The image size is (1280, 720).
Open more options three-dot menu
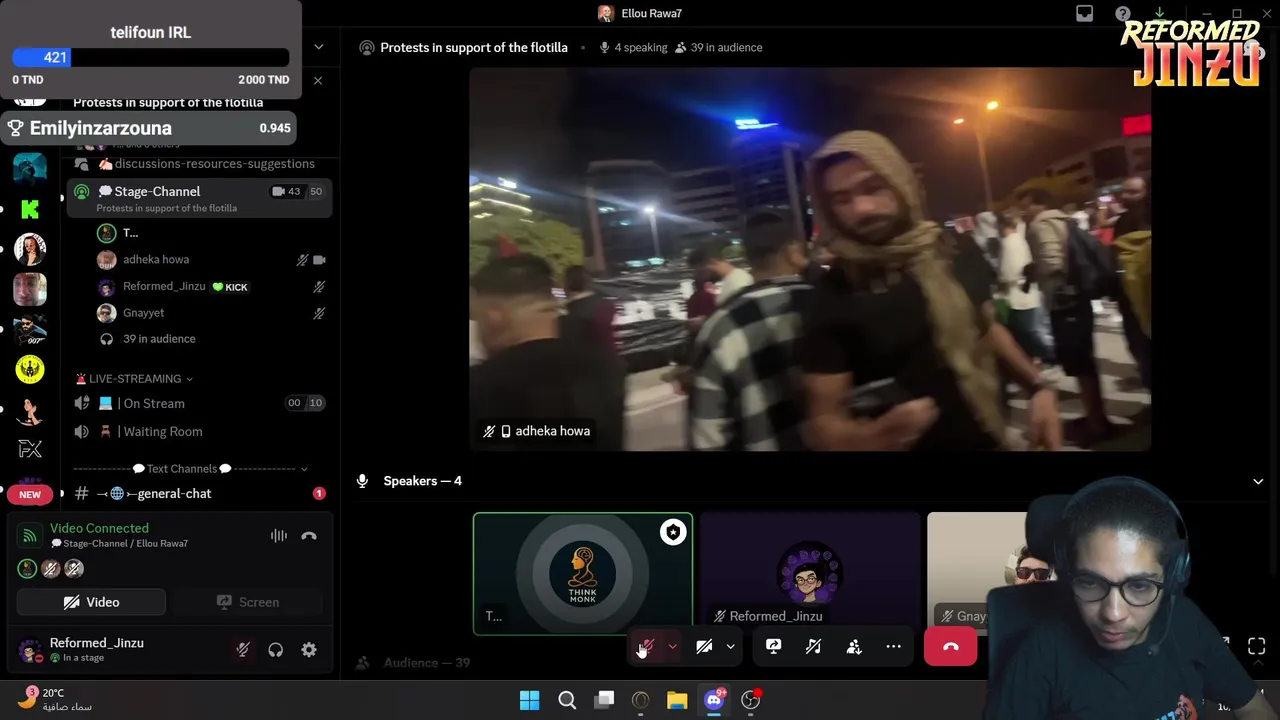[893, 647]
